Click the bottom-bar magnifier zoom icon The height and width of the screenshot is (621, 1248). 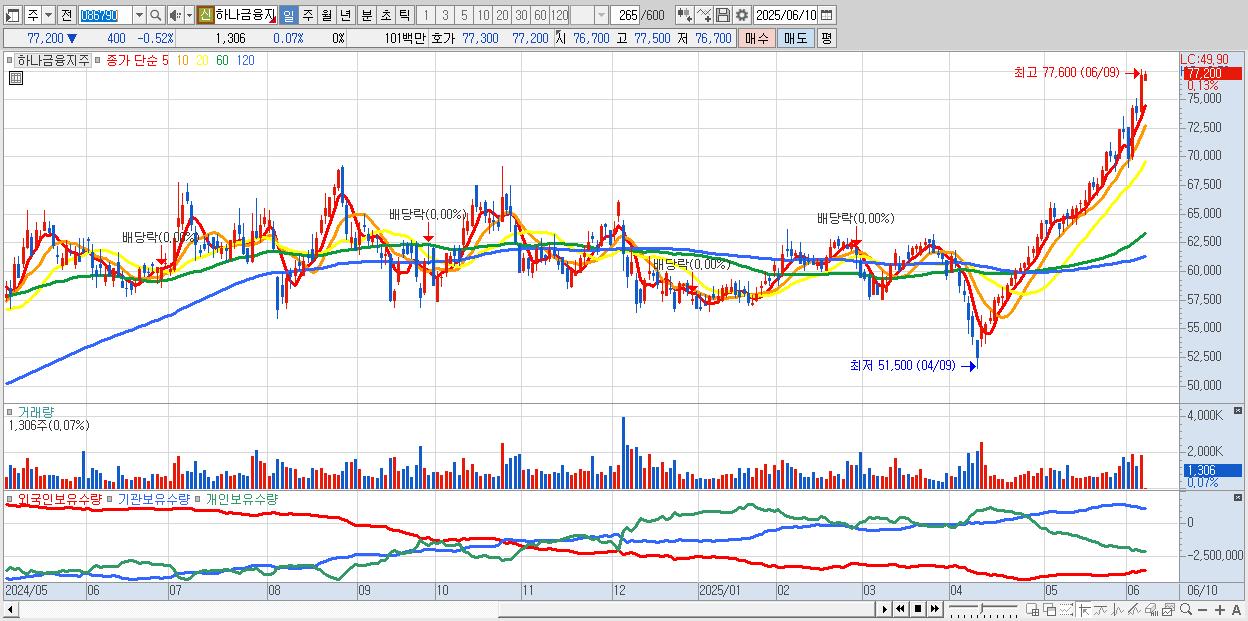[1185, 610]
